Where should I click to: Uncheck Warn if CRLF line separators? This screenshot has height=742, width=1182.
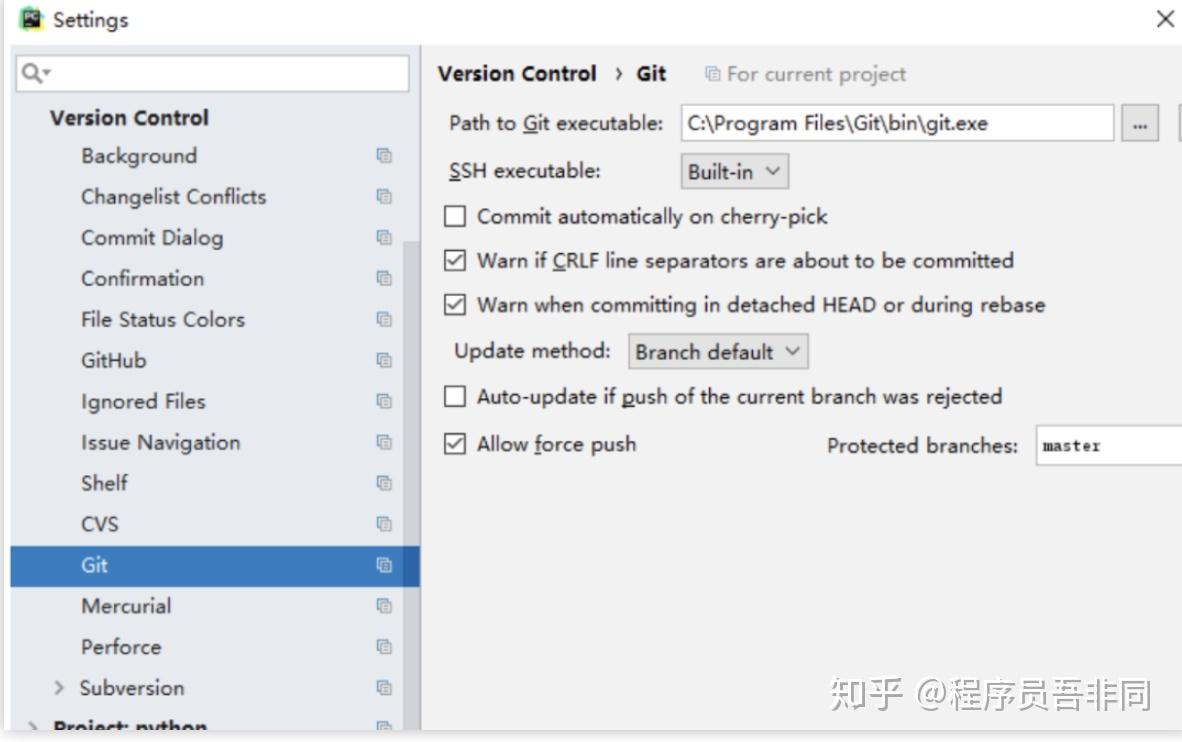click(455, 261)
